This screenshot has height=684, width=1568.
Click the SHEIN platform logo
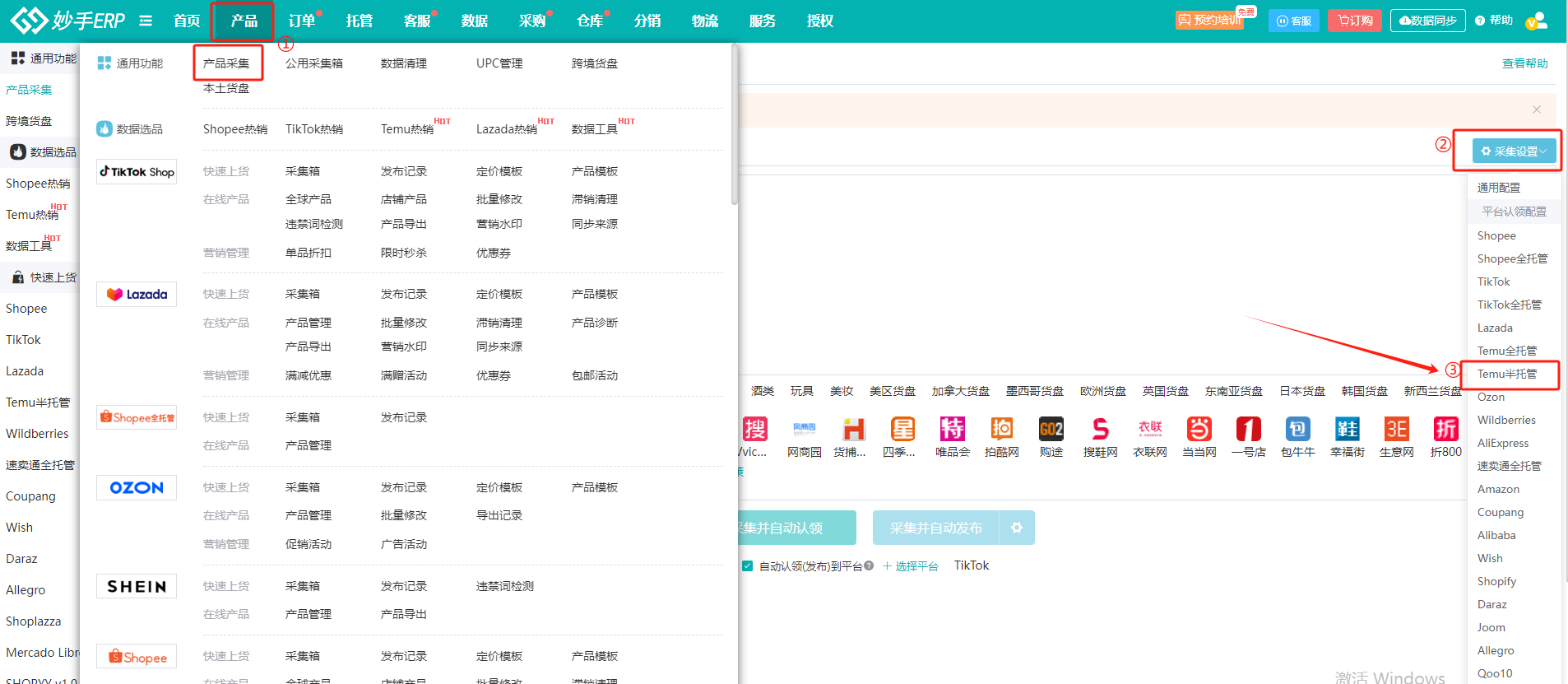pyautogui.click(x=137, y=586)
